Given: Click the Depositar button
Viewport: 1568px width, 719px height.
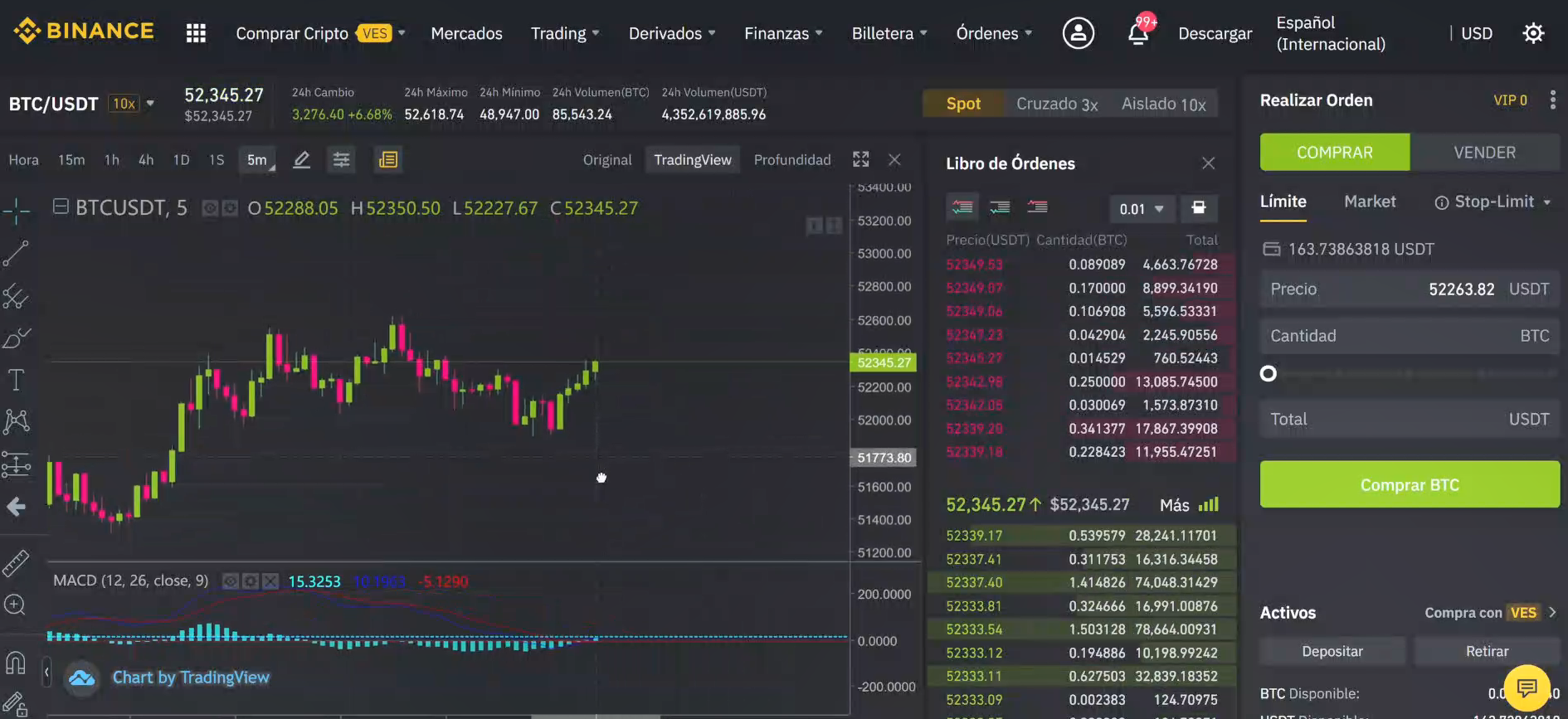Looking at the screenshot, I should coord(1332,651).
